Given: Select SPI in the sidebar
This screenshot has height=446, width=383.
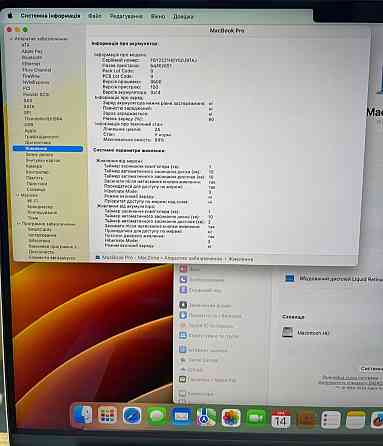Looking at the screenshot, I should click(27, 112).
